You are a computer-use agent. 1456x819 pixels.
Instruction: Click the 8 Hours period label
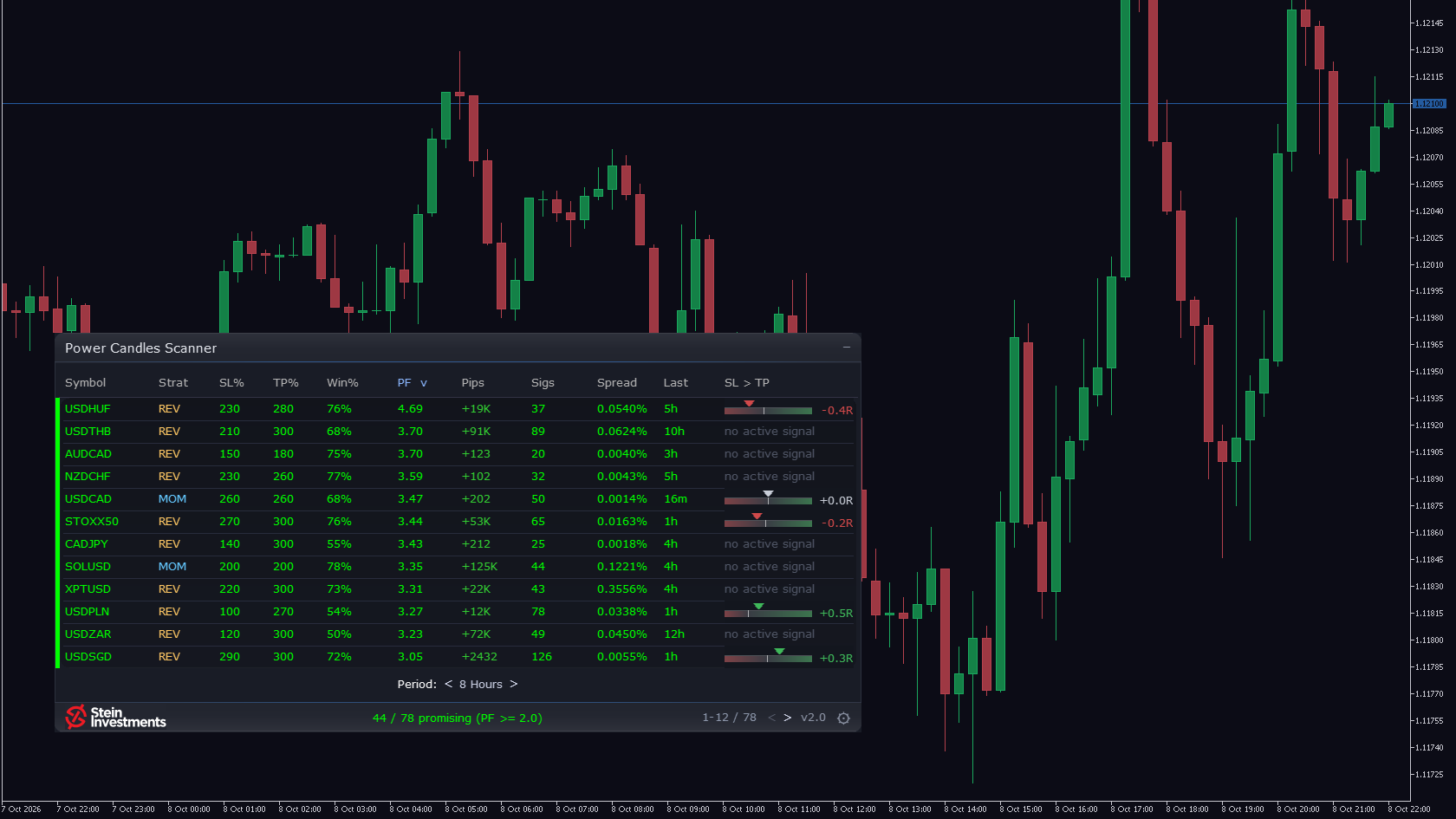(x=481, y=684)
